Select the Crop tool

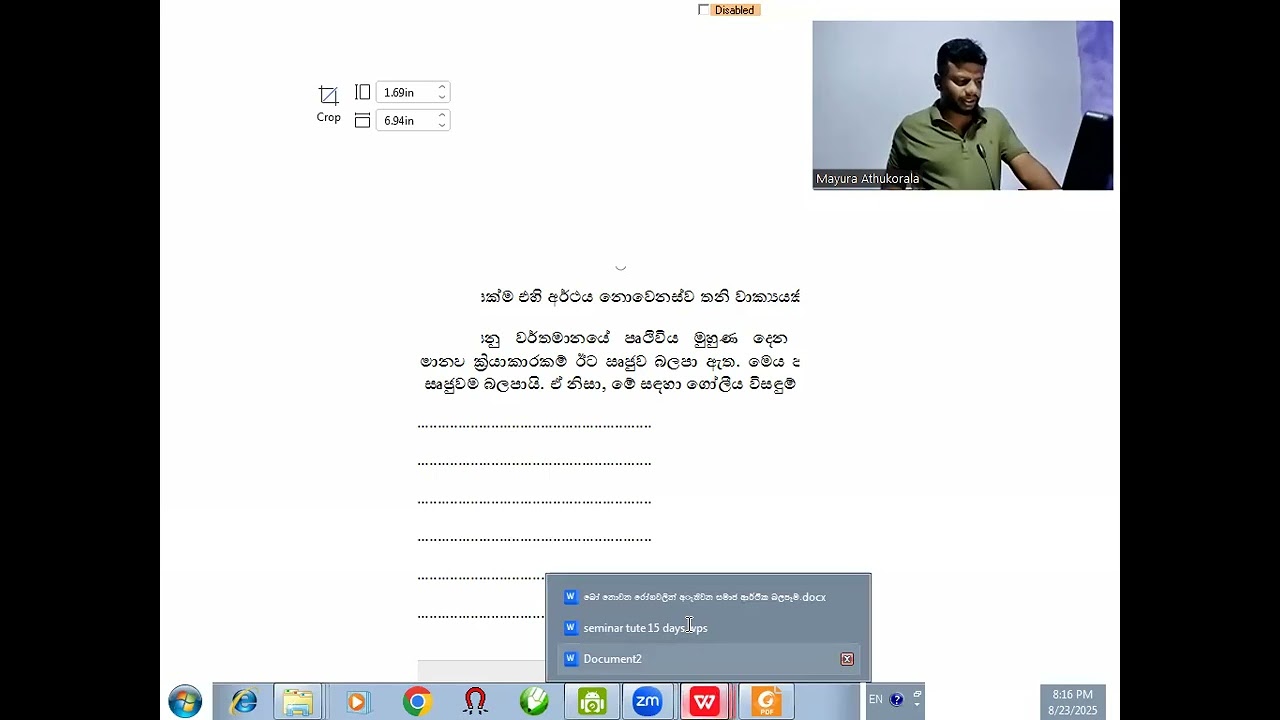click(328, 104)
